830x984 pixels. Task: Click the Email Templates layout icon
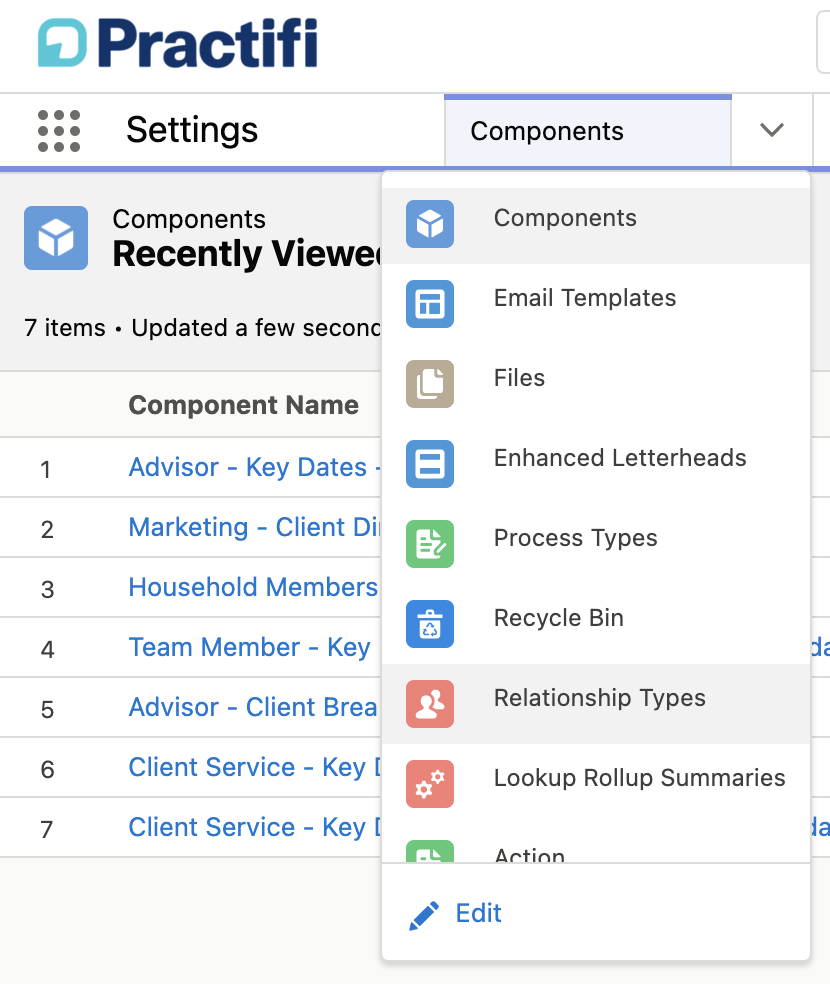coord(430,304)
